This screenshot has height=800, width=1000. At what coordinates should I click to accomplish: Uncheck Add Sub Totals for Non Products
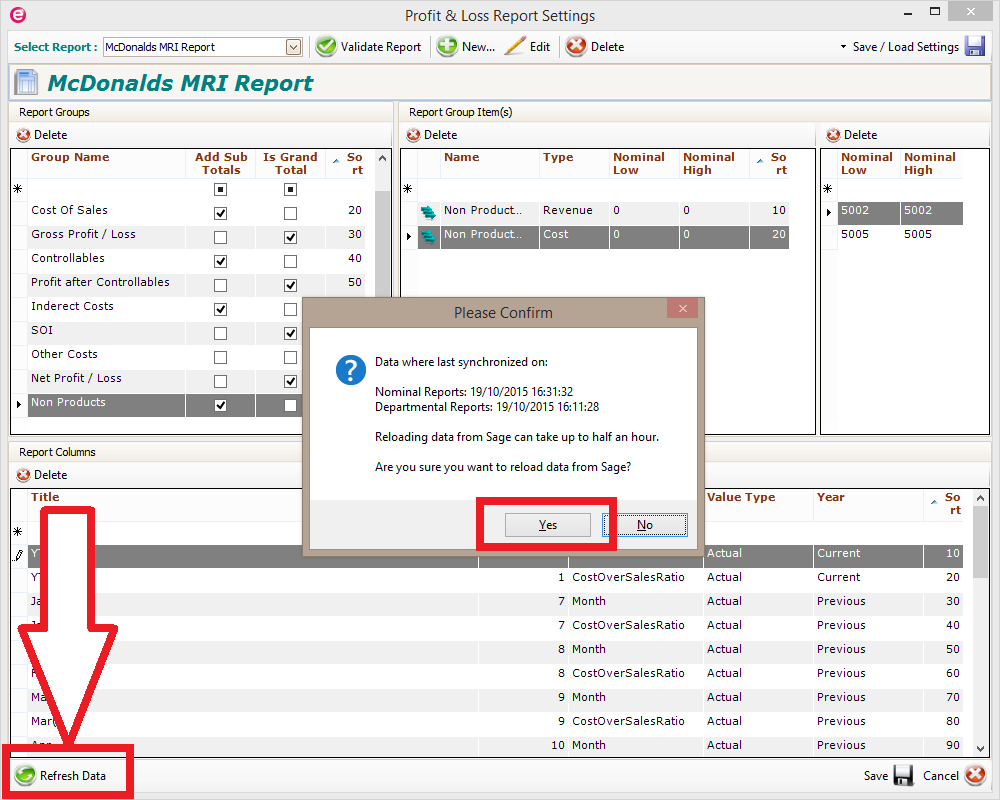pyautogui.click(x=220, y=405)
